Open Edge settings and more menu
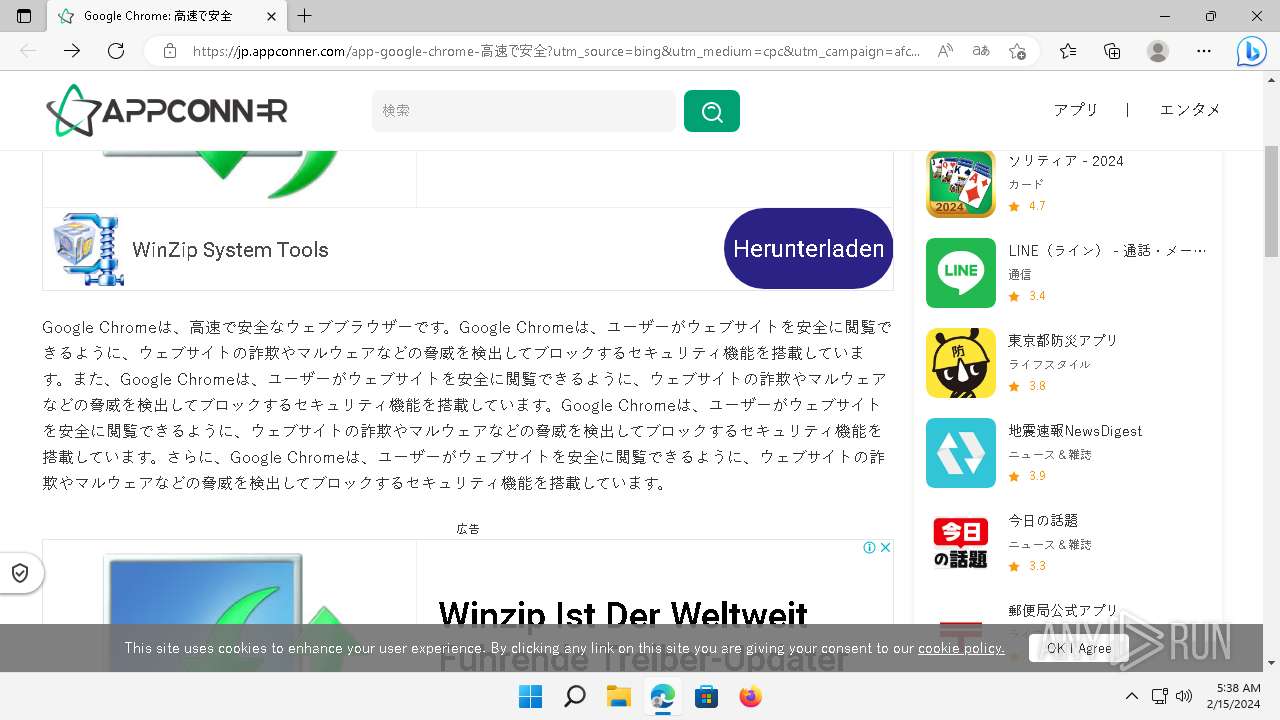Screen dimensions: 1280x720 [x=1204, y=51]
